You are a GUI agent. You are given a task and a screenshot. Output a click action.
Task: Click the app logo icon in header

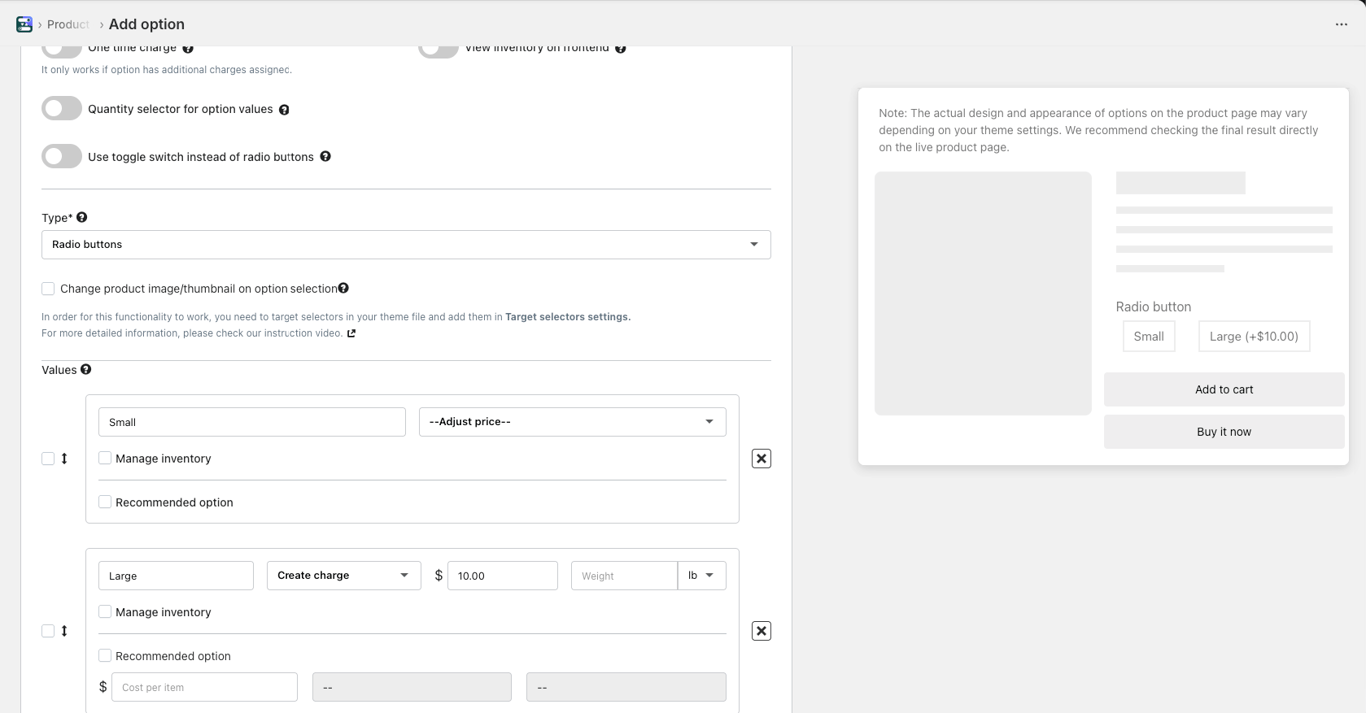pos(24,24)
